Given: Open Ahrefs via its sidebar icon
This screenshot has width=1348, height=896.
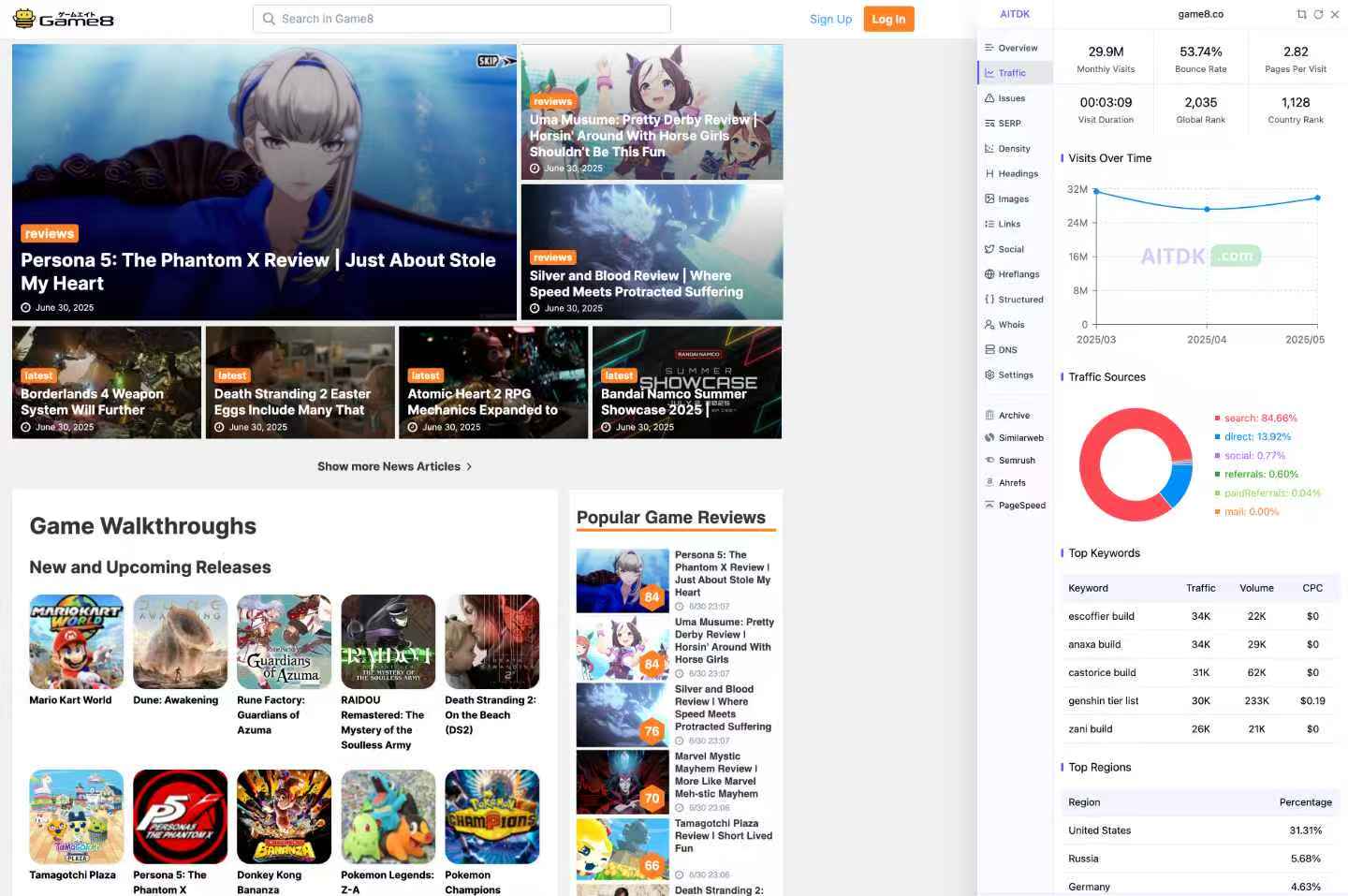Looking at the screenshot, I should point(989,482).
